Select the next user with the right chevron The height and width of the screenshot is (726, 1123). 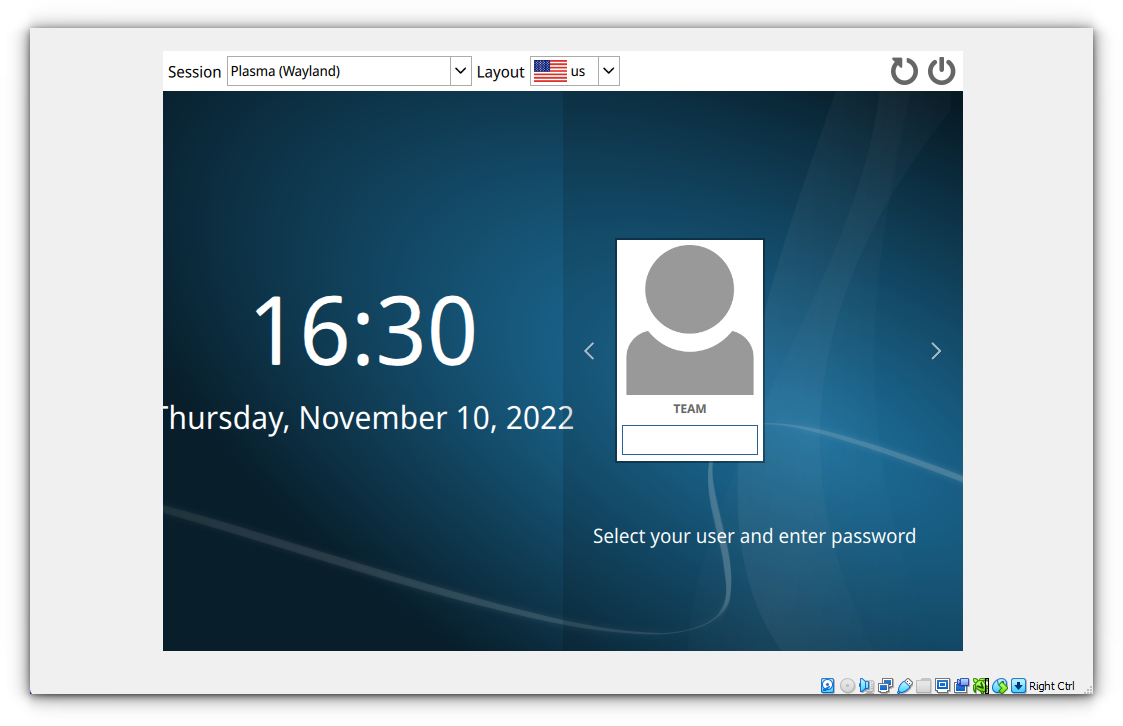pos(936,351)
